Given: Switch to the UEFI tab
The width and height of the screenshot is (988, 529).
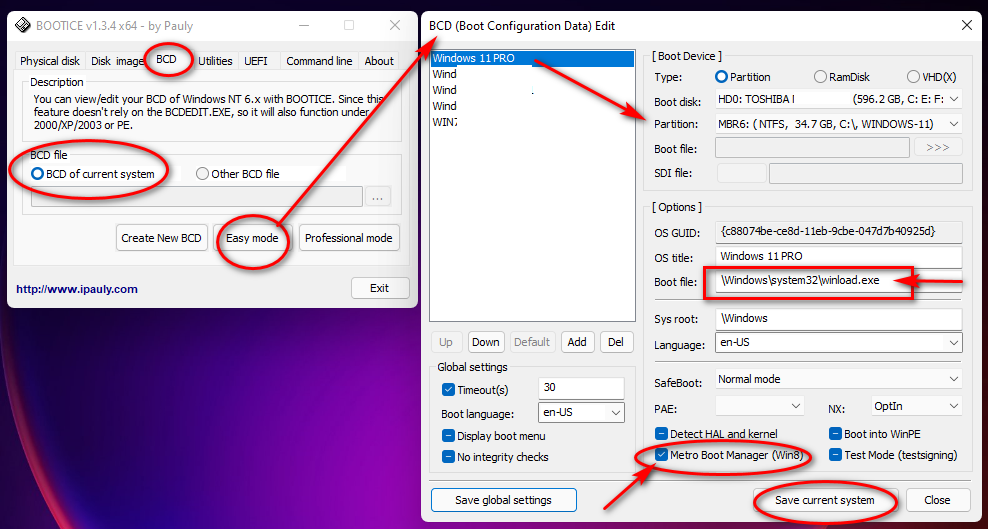Looking at the screenshot, I should click(256, 61).
